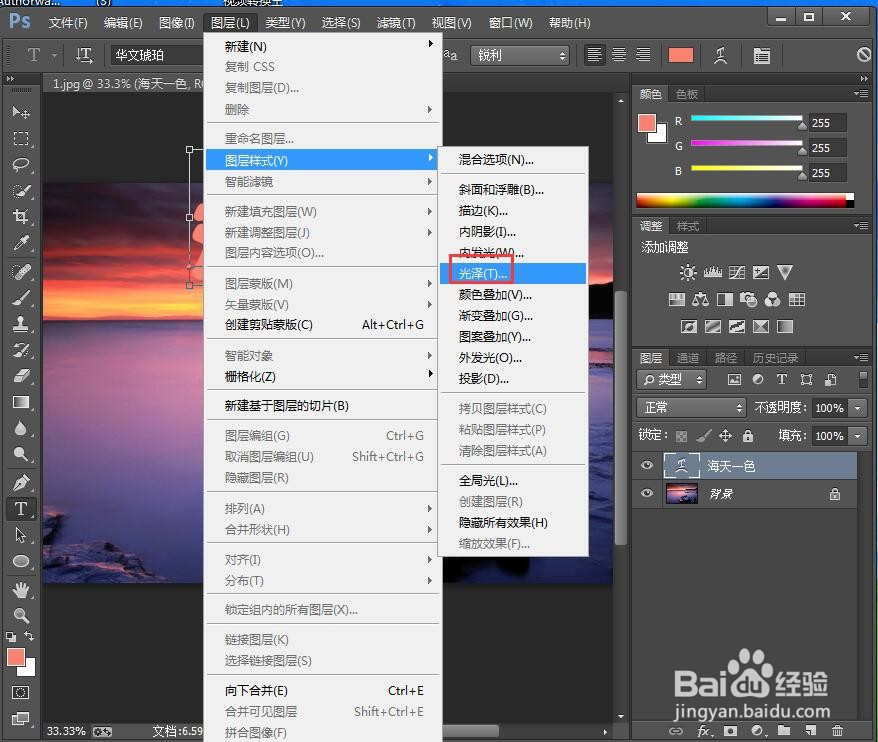Toggle Lock All padlock in Layers panel
878x742 pixels.
(748, 436)
